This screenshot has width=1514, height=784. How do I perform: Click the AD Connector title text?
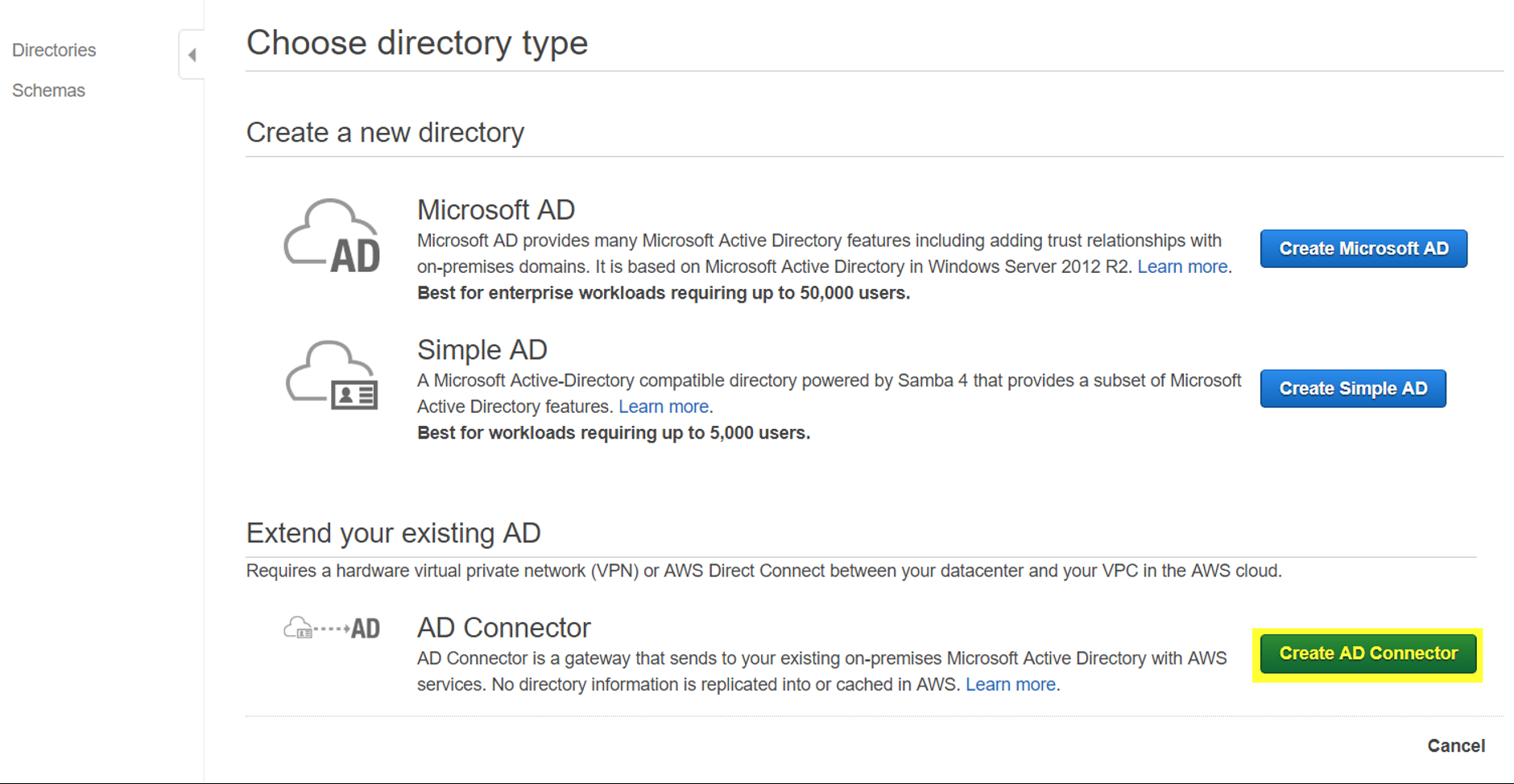[x=503, y=626]
